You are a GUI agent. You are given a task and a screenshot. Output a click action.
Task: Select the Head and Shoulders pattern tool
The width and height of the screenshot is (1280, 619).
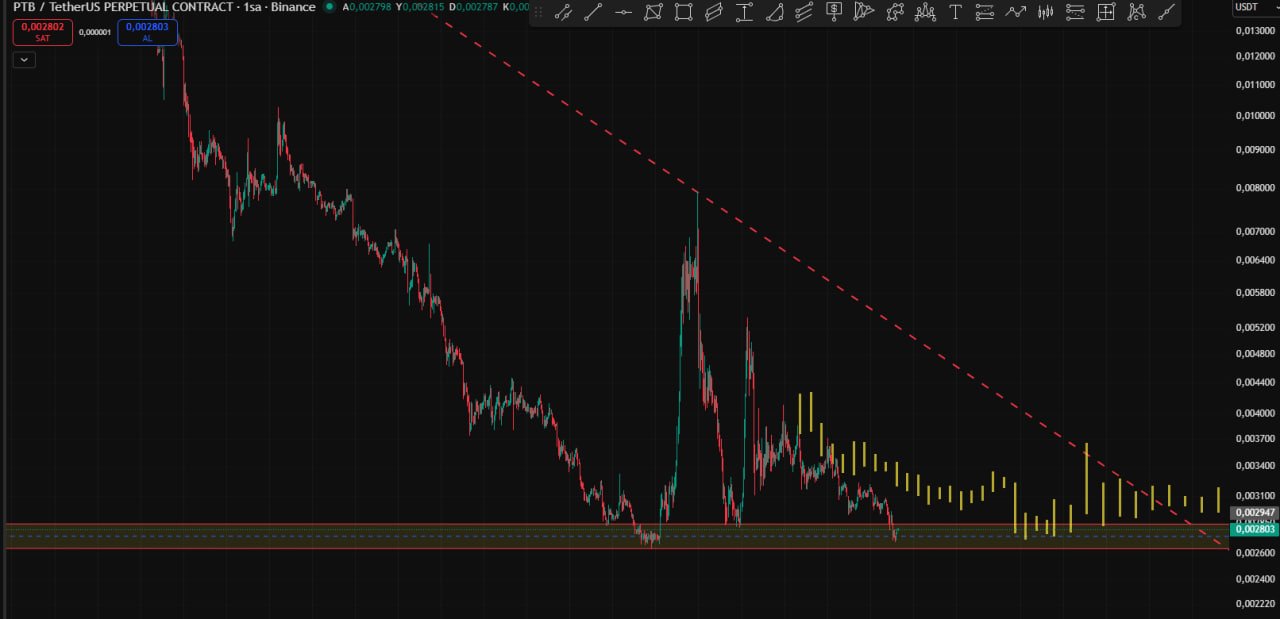point(925,12)
